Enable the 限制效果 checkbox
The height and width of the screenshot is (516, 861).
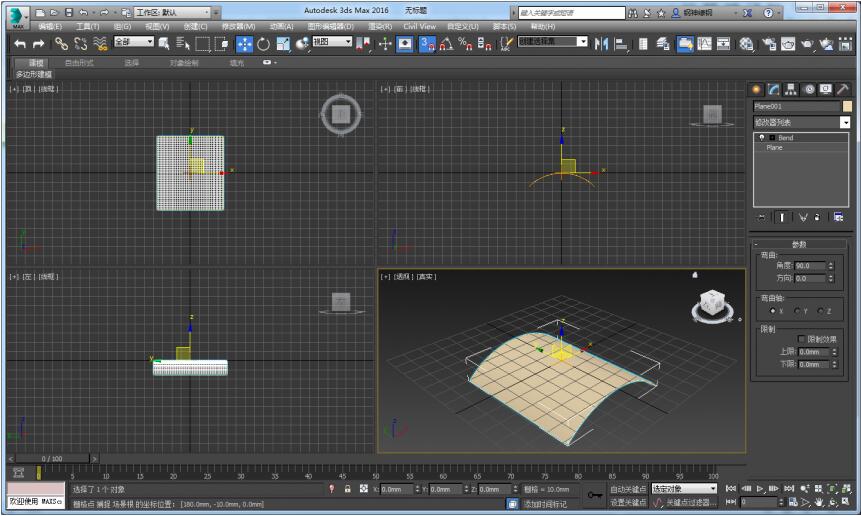coord(802,339)
